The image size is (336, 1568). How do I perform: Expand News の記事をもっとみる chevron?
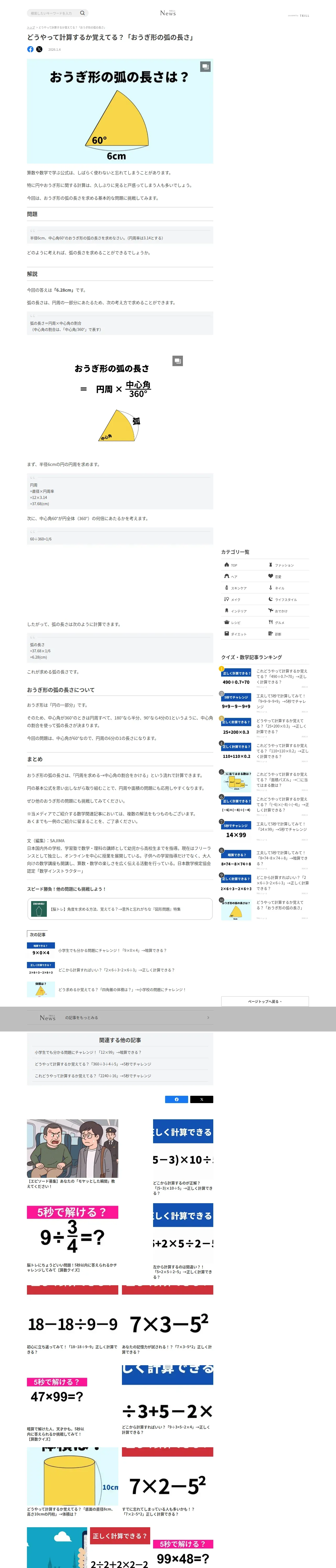tap(208, 1018)
